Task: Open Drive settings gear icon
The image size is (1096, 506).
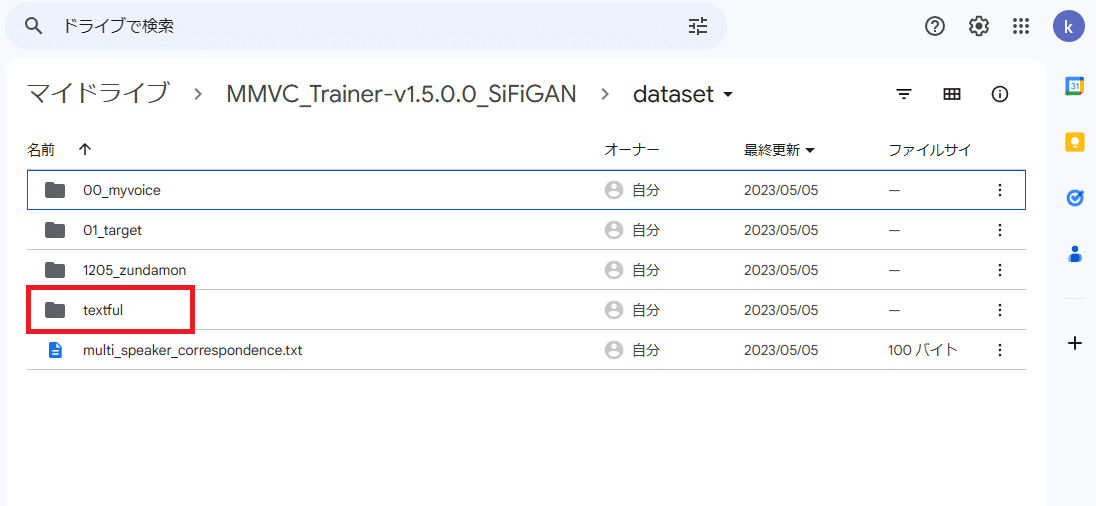Action: (979, 27)
